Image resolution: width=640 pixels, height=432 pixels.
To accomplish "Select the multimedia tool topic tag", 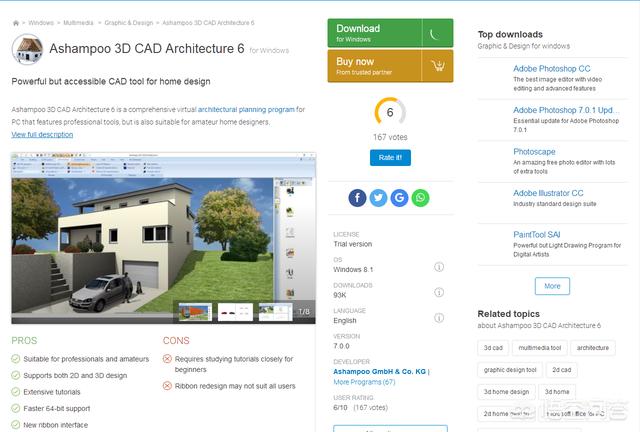I will [x=540, y=348].
